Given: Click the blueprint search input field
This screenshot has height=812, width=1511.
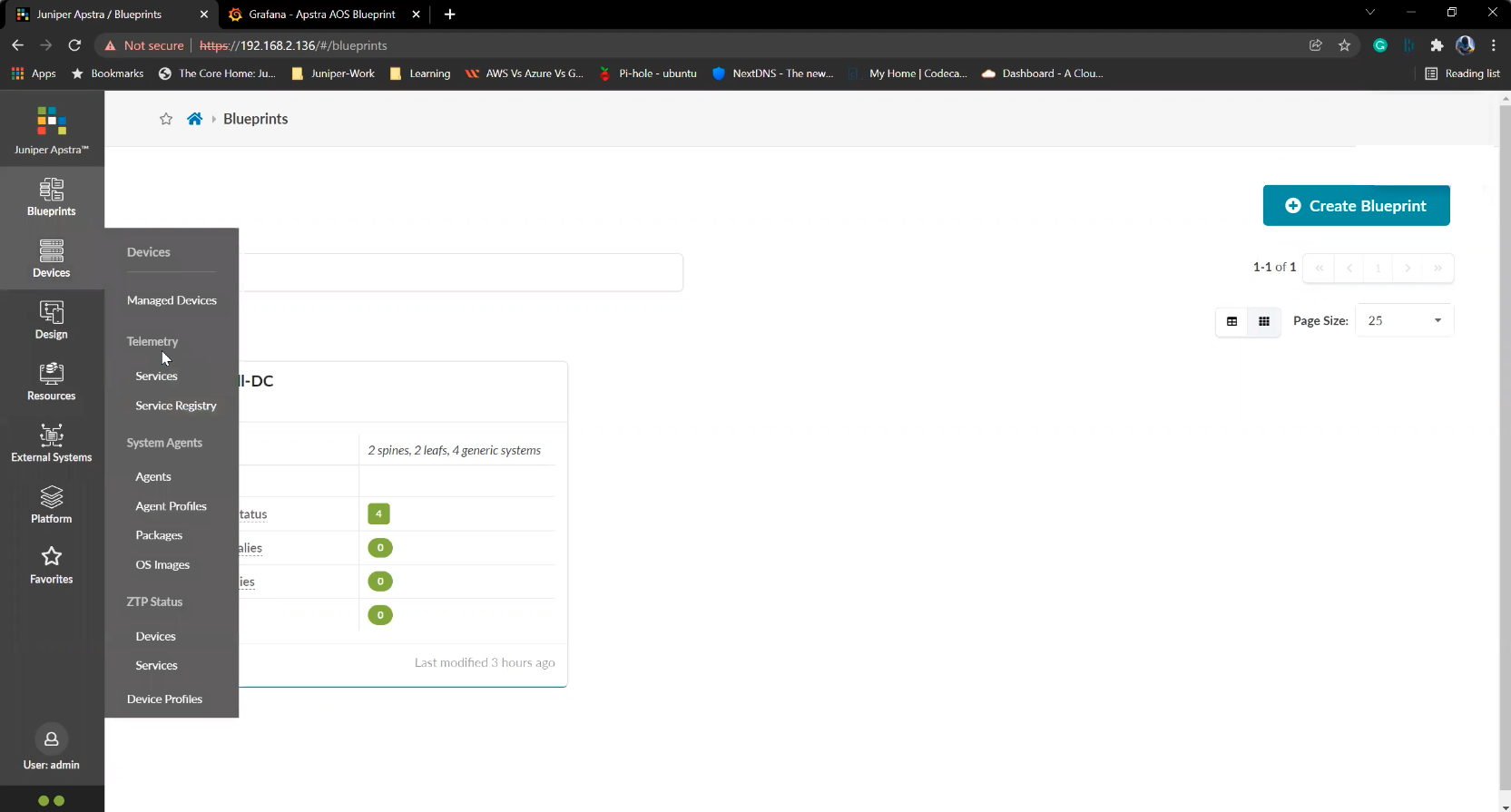Looking at the screenshot, I should point(461,272).
